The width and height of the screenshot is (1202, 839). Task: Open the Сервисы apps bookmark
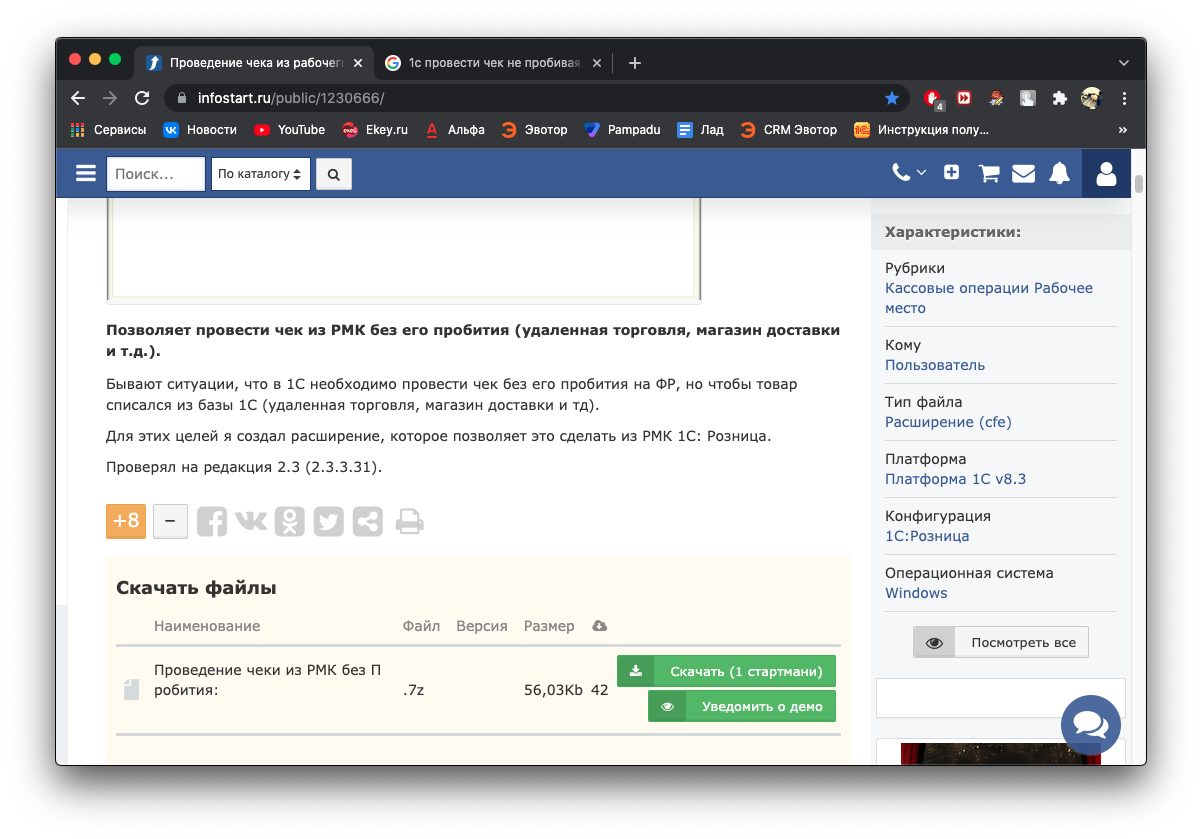coord(108,129)
